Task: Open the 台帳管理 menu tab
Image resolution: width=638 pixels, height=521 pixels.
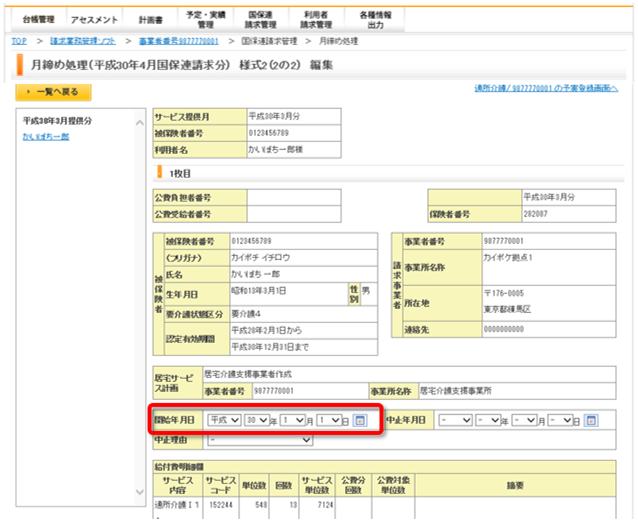Action: point(38,20)
